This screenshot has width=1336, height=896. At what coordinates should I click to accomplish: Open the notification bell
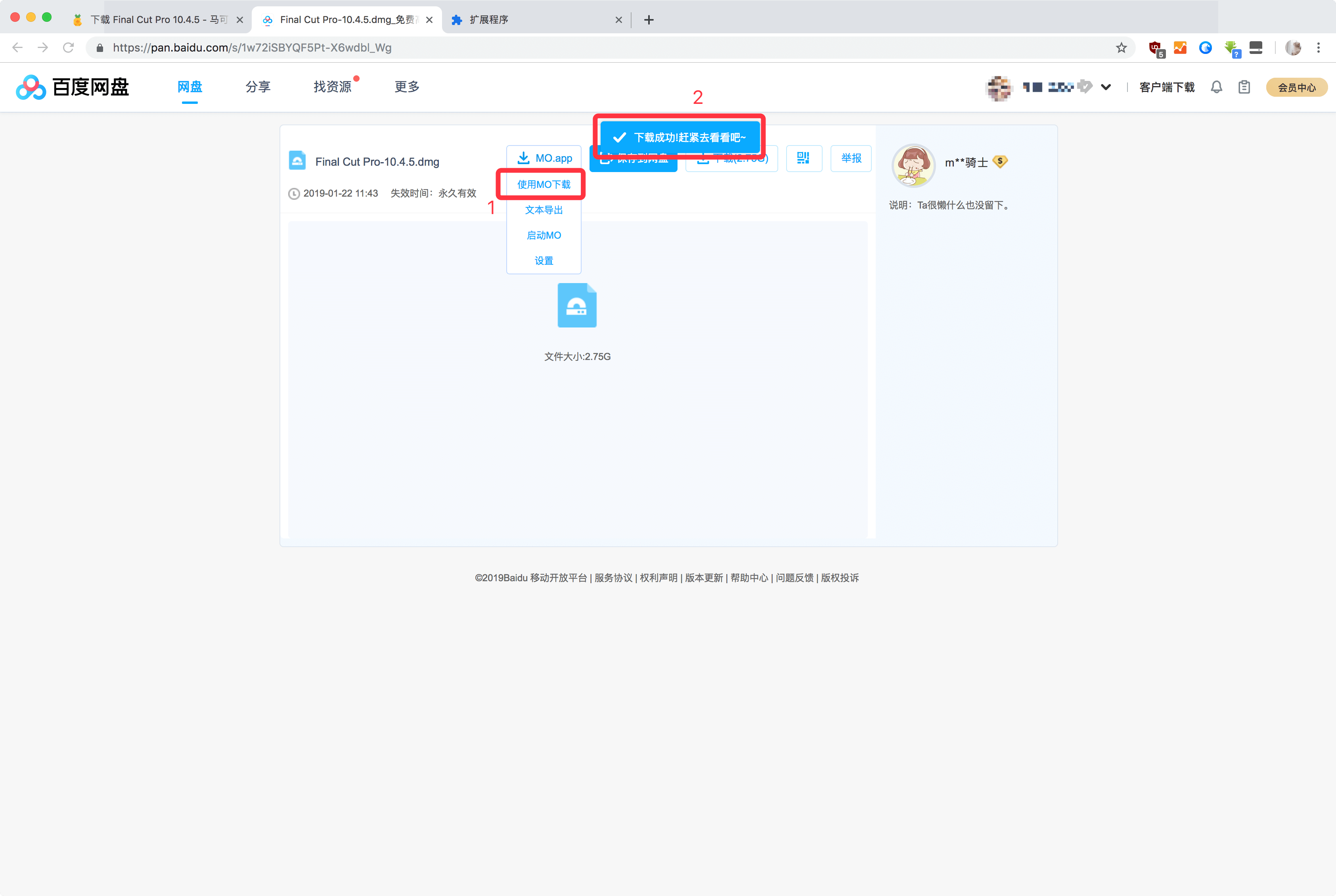[1217, 87]
